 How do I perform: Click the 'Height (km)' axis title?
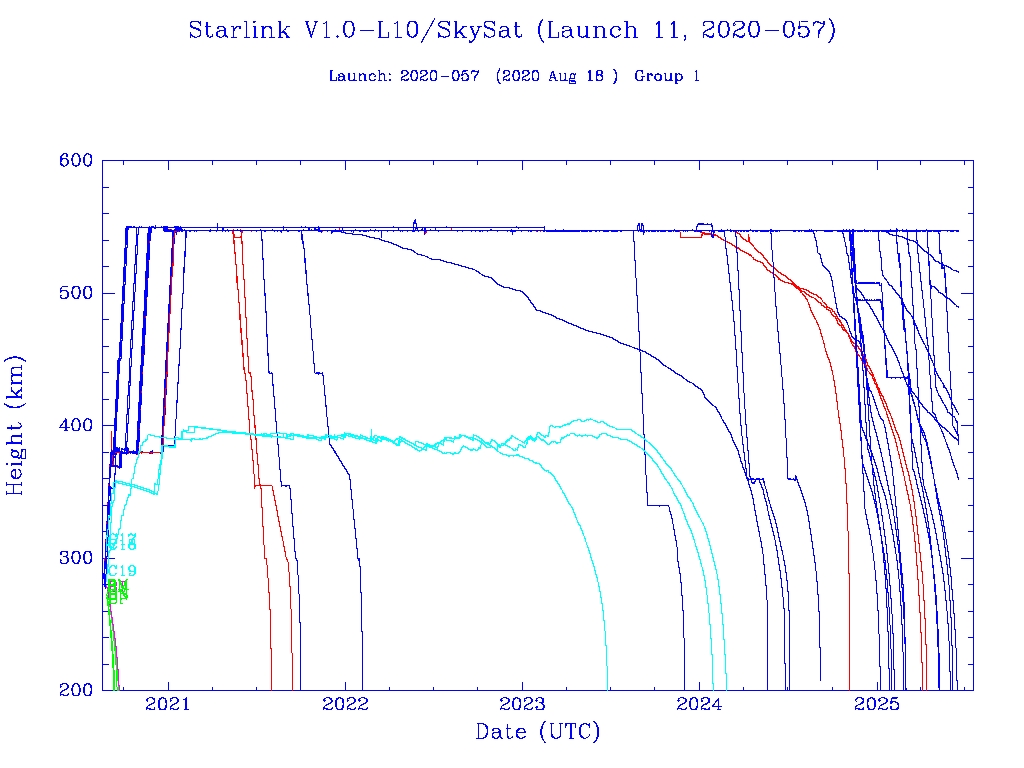[x=14, y=426]
